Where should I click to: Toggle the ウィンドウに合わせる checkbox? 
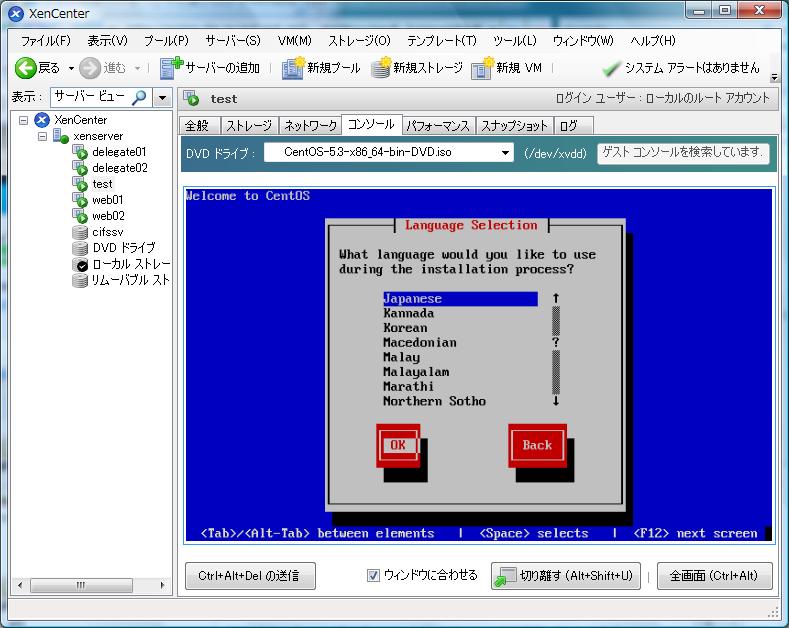point(373,575)
